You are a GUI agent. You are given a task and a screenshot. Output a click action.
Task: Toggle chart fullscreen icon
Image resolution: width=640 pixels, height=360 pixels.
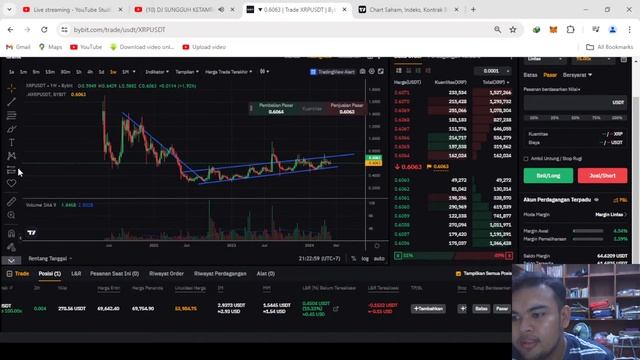380,71
